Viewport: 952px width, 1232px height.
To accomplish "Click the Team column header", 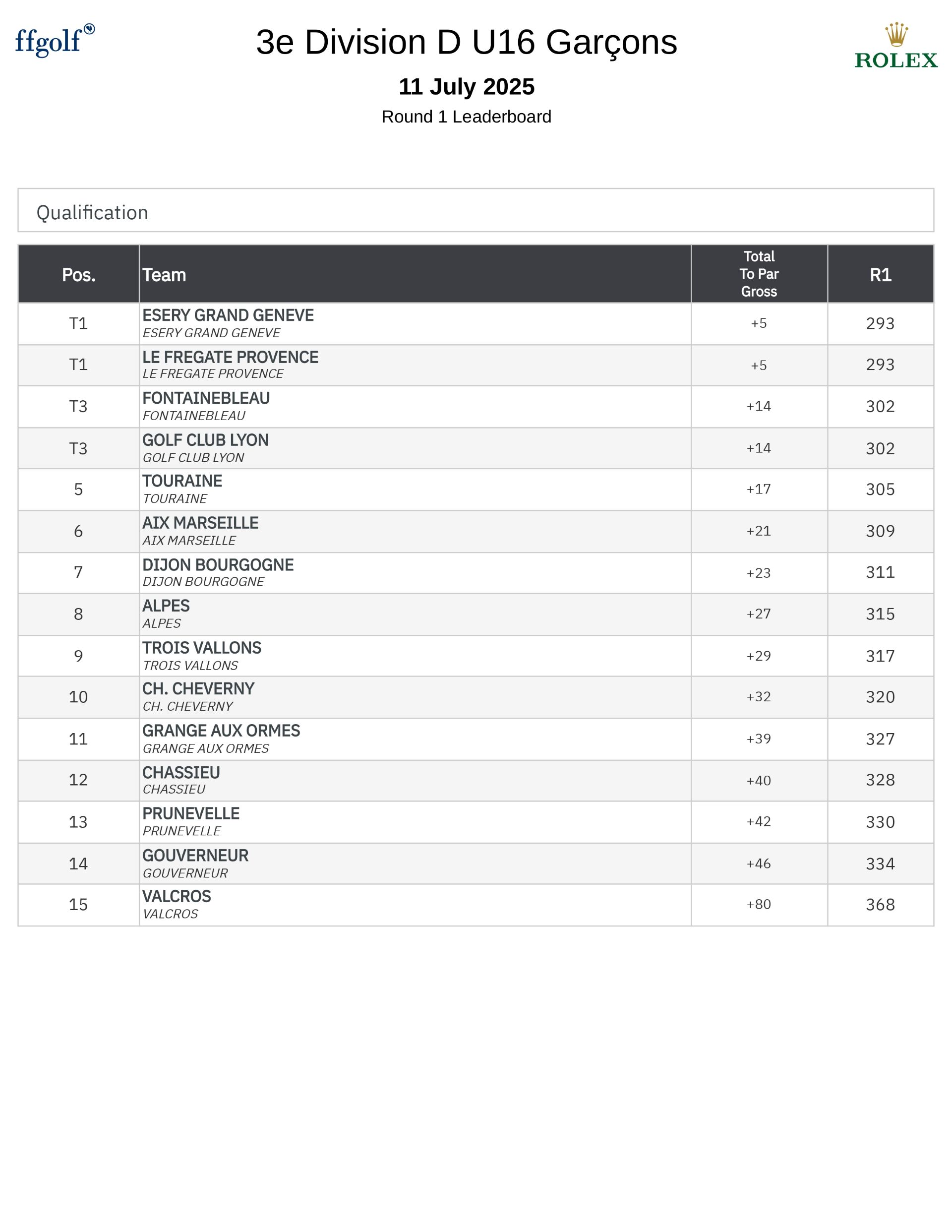I will point(164,275).
